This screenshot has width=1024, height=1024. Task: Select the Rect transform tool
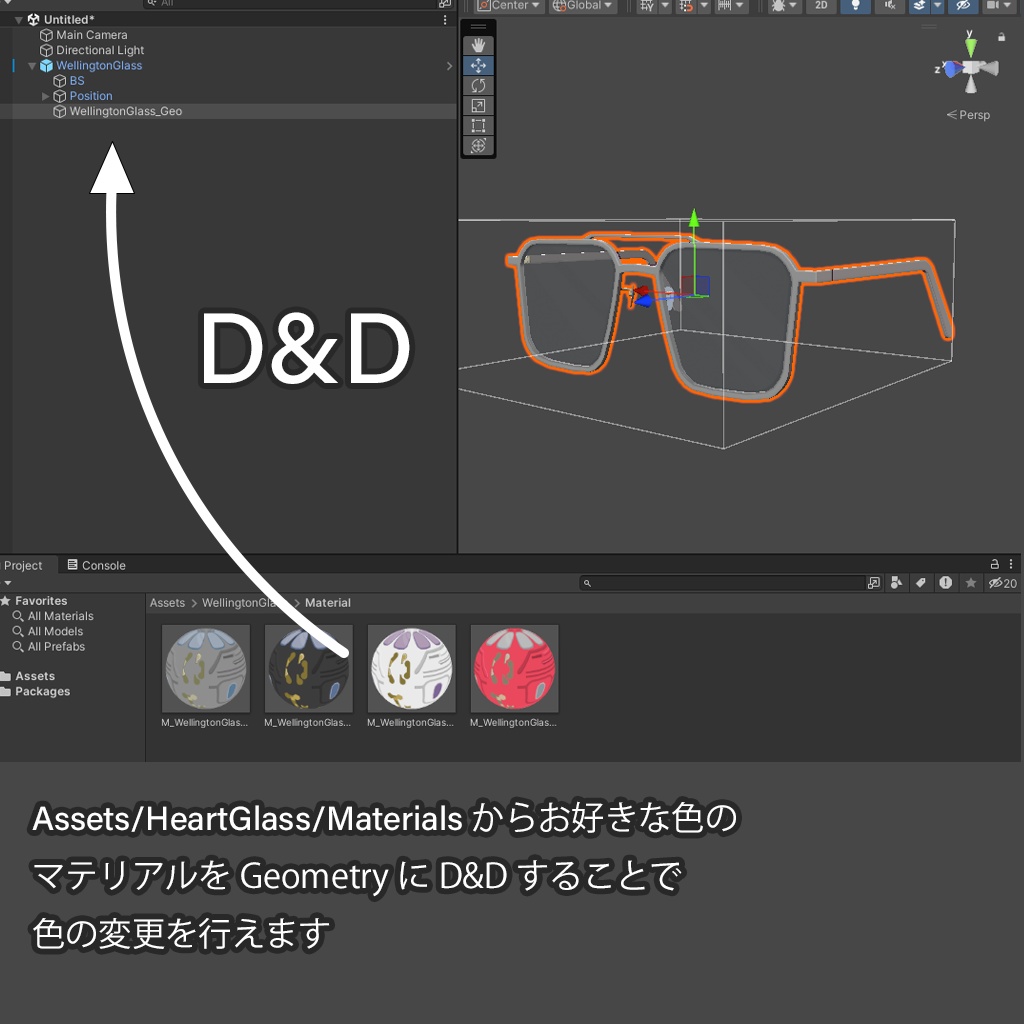coord(478,125)
